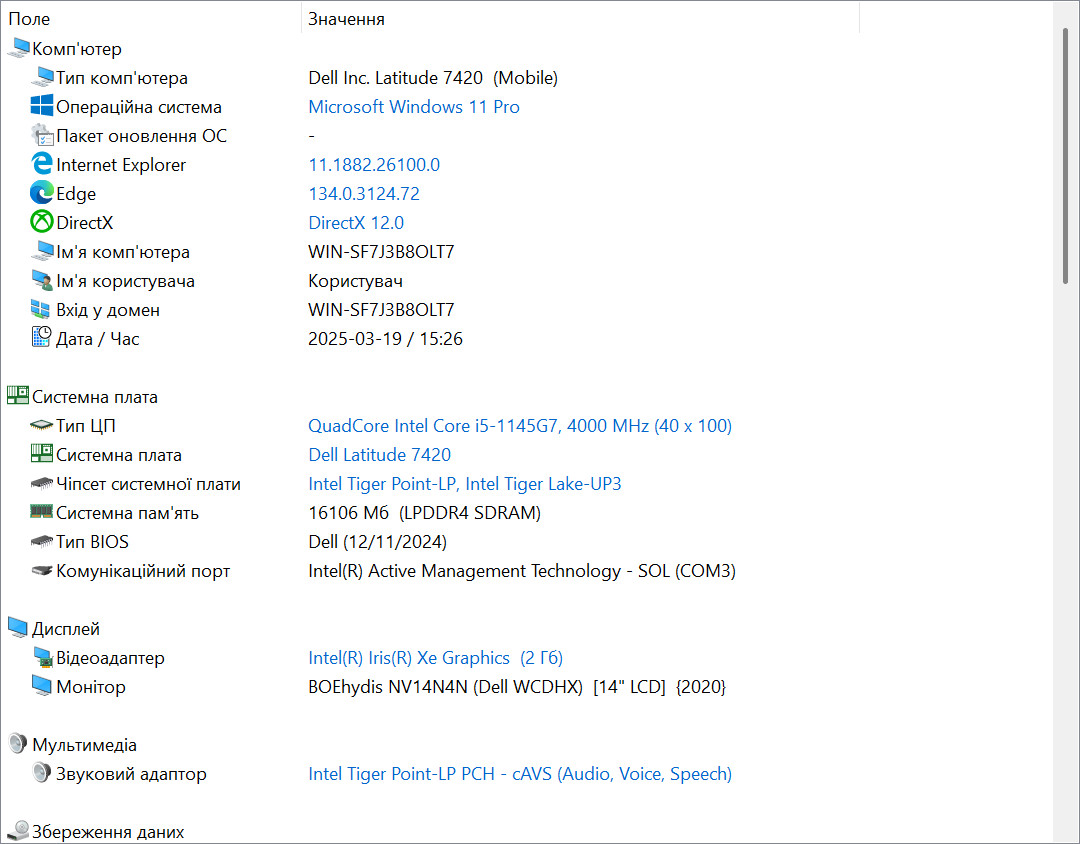This screenshot has height=844, width=1080.
Task: Select the video card icon beside Відеоадаптер
Action: coord(42,657)
